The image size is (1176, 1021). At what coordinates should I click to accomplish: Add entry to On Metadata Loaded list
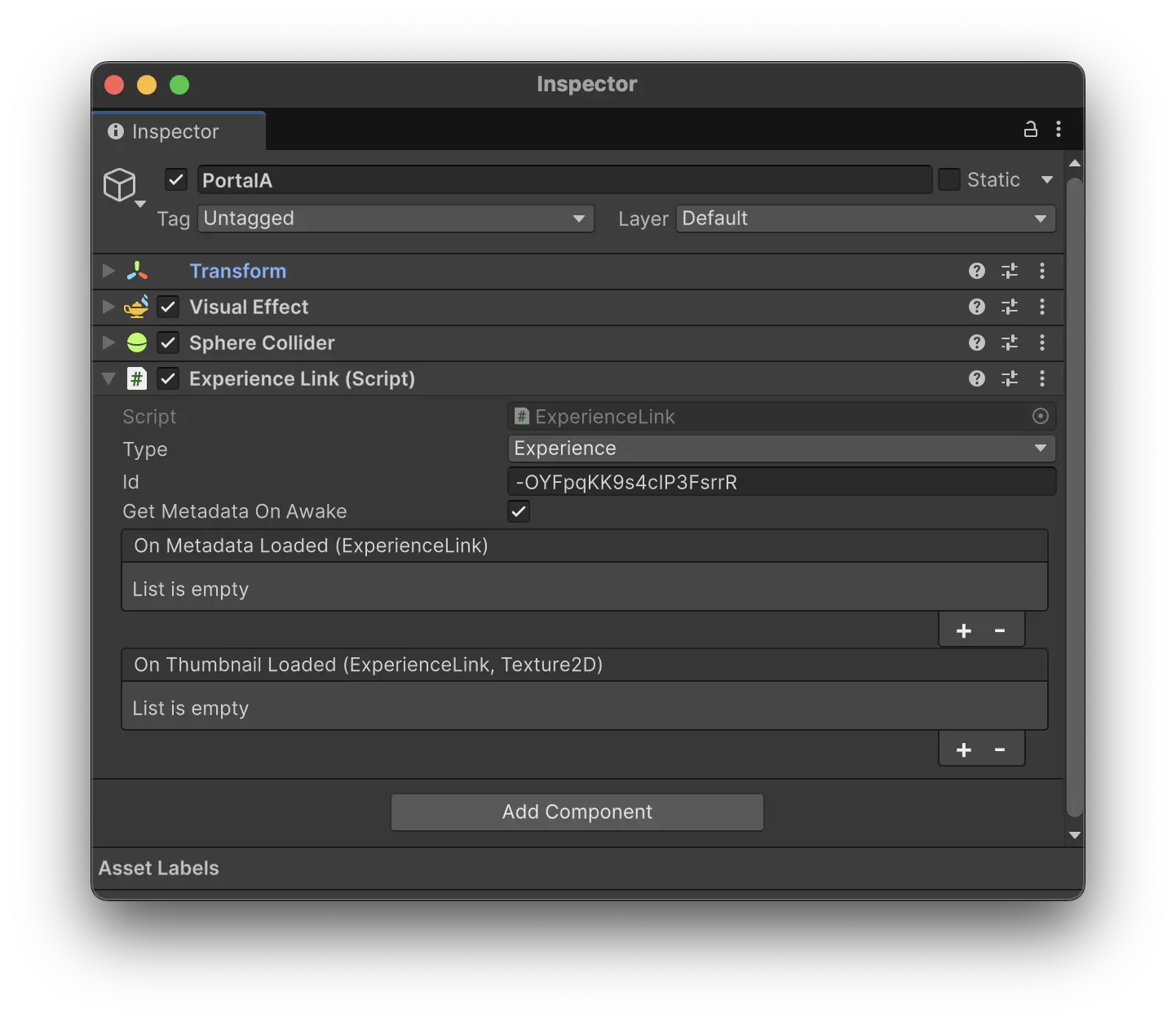point(963,630)
